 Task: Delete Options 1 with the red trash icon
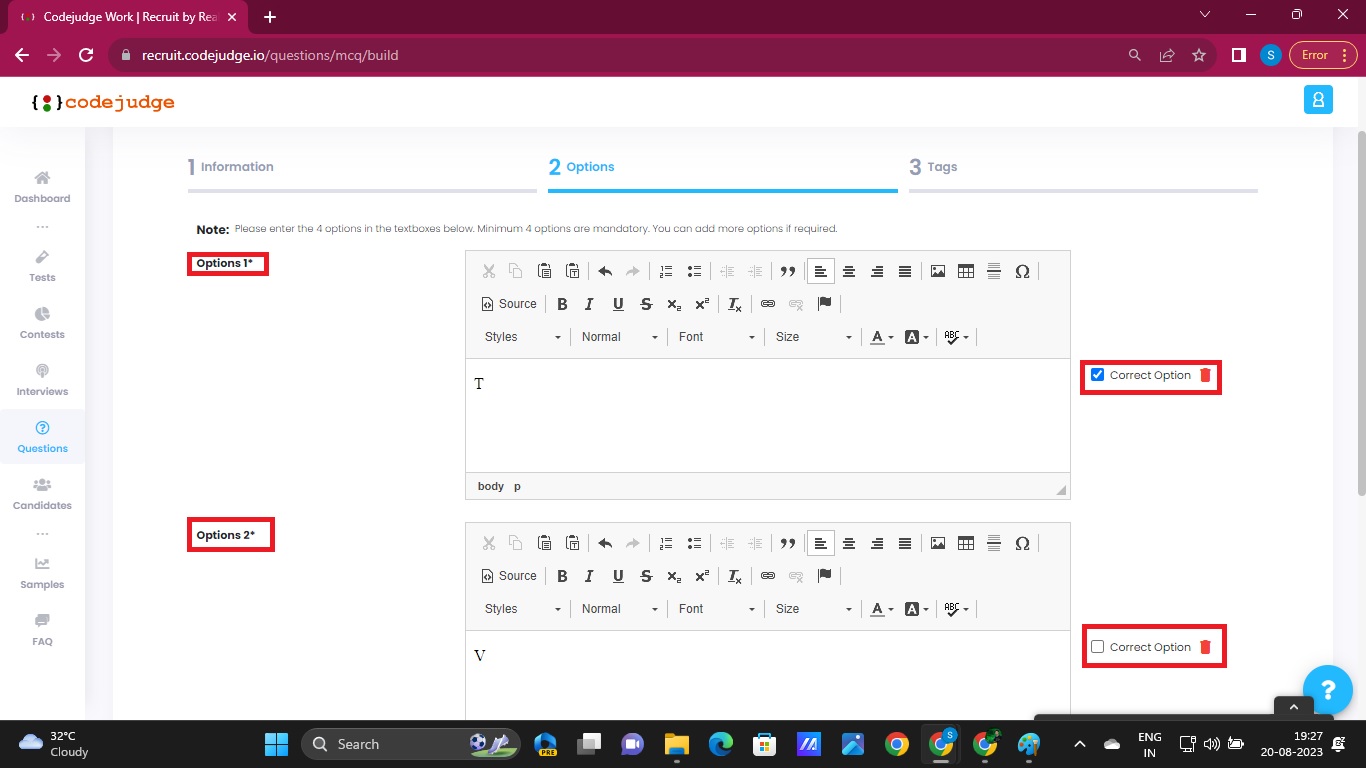coord(1205,375)
